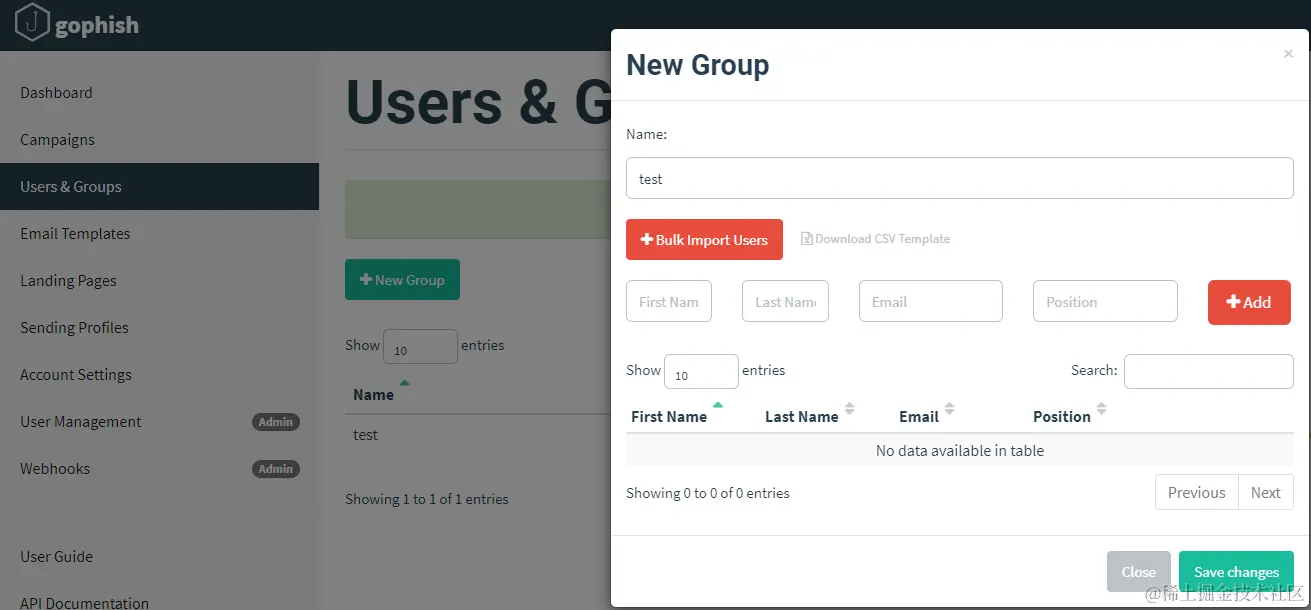
Task: Open Landing Pages in the sidebar
Action: pos(68,281)
